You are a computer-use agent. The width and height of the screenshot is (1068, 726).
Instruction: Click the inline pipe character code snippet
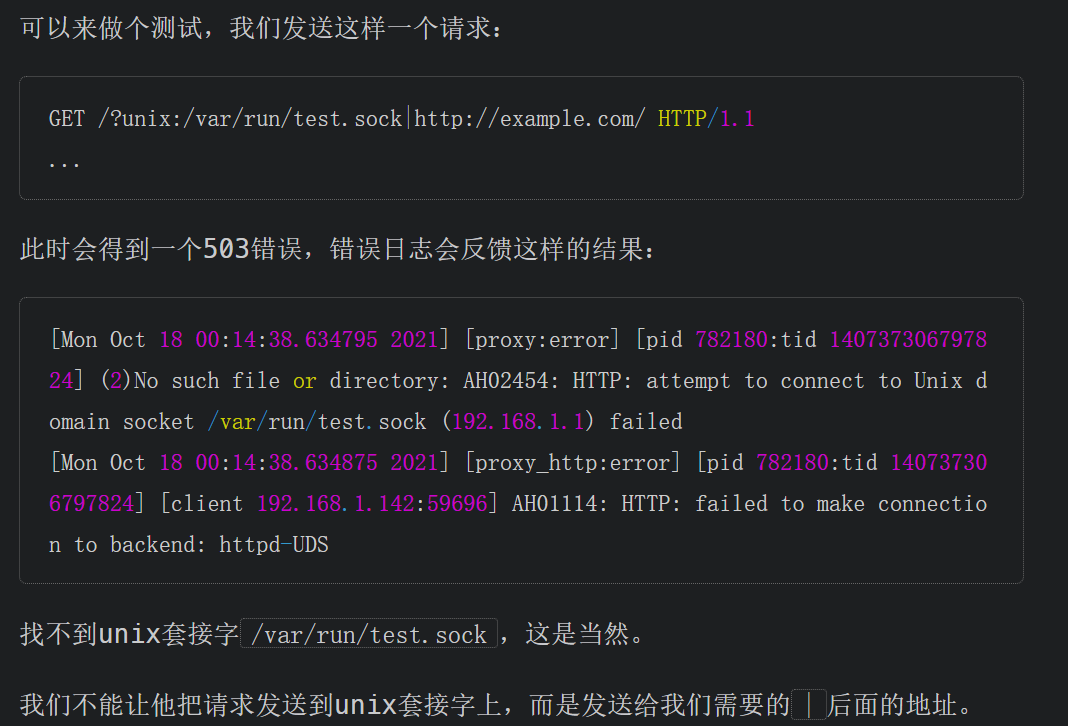[x=809, y=706]
